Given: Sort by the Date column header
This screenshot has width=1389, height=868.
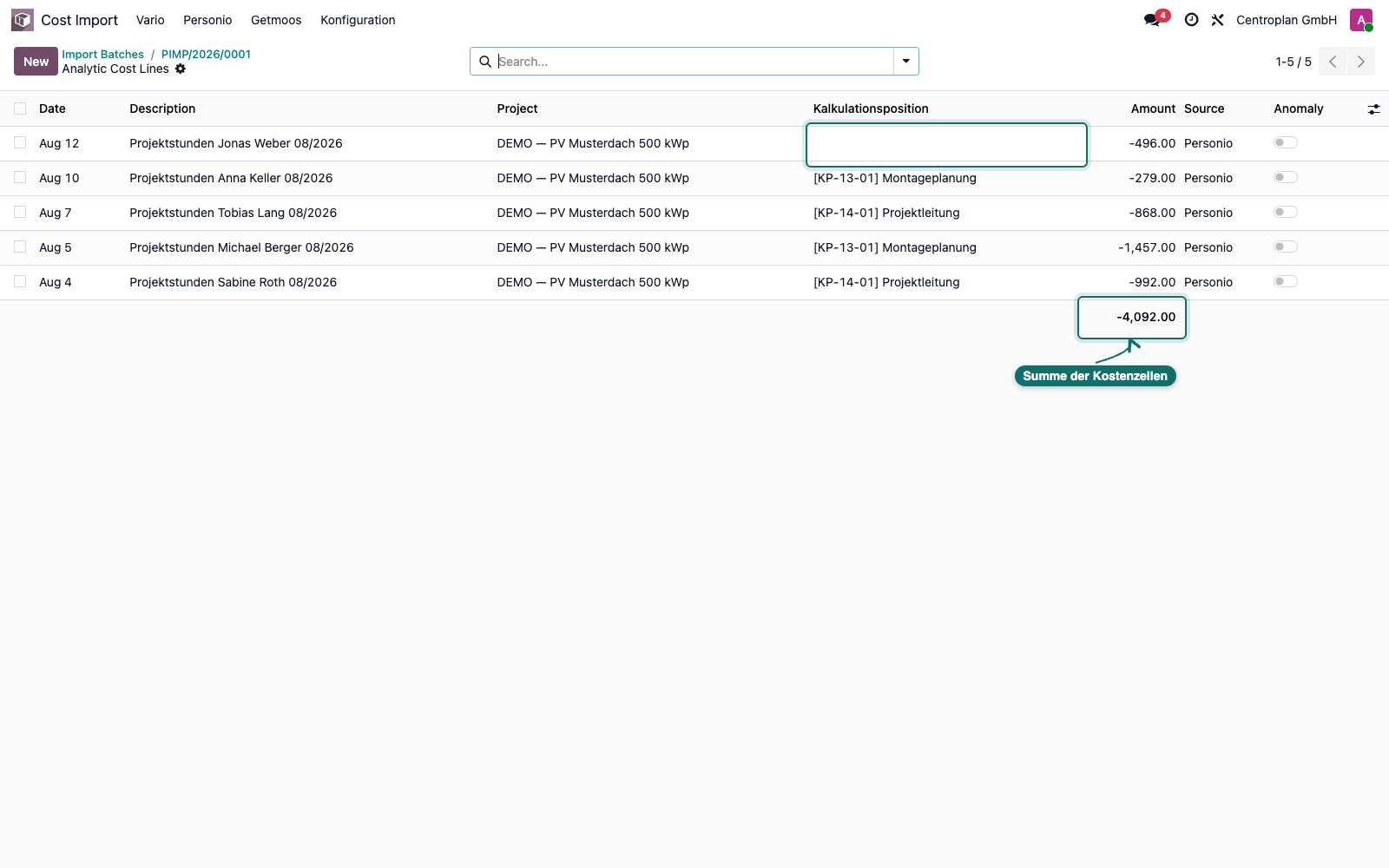Looking at the screenshot, I should (52, 108).
